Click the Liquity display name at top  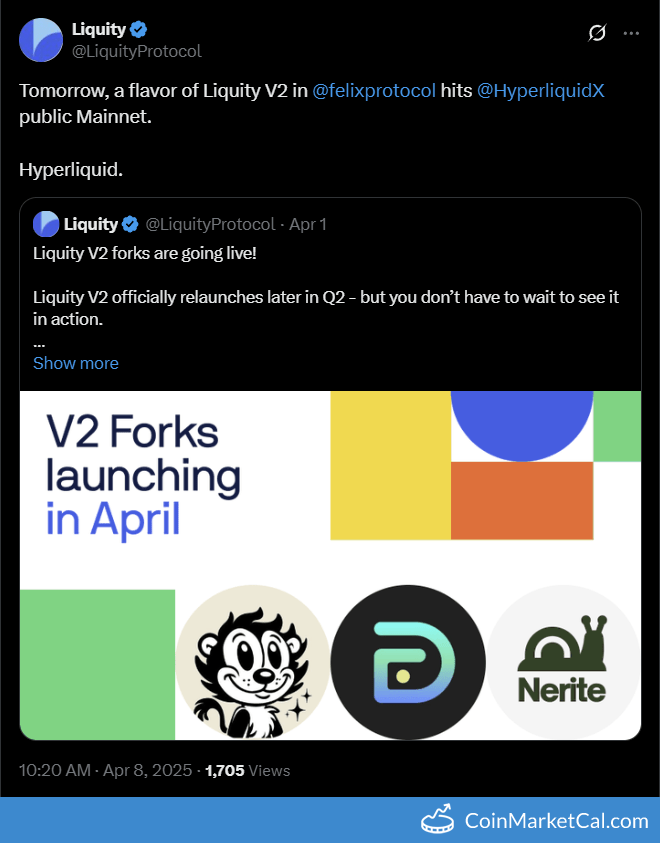click(99, 30)
